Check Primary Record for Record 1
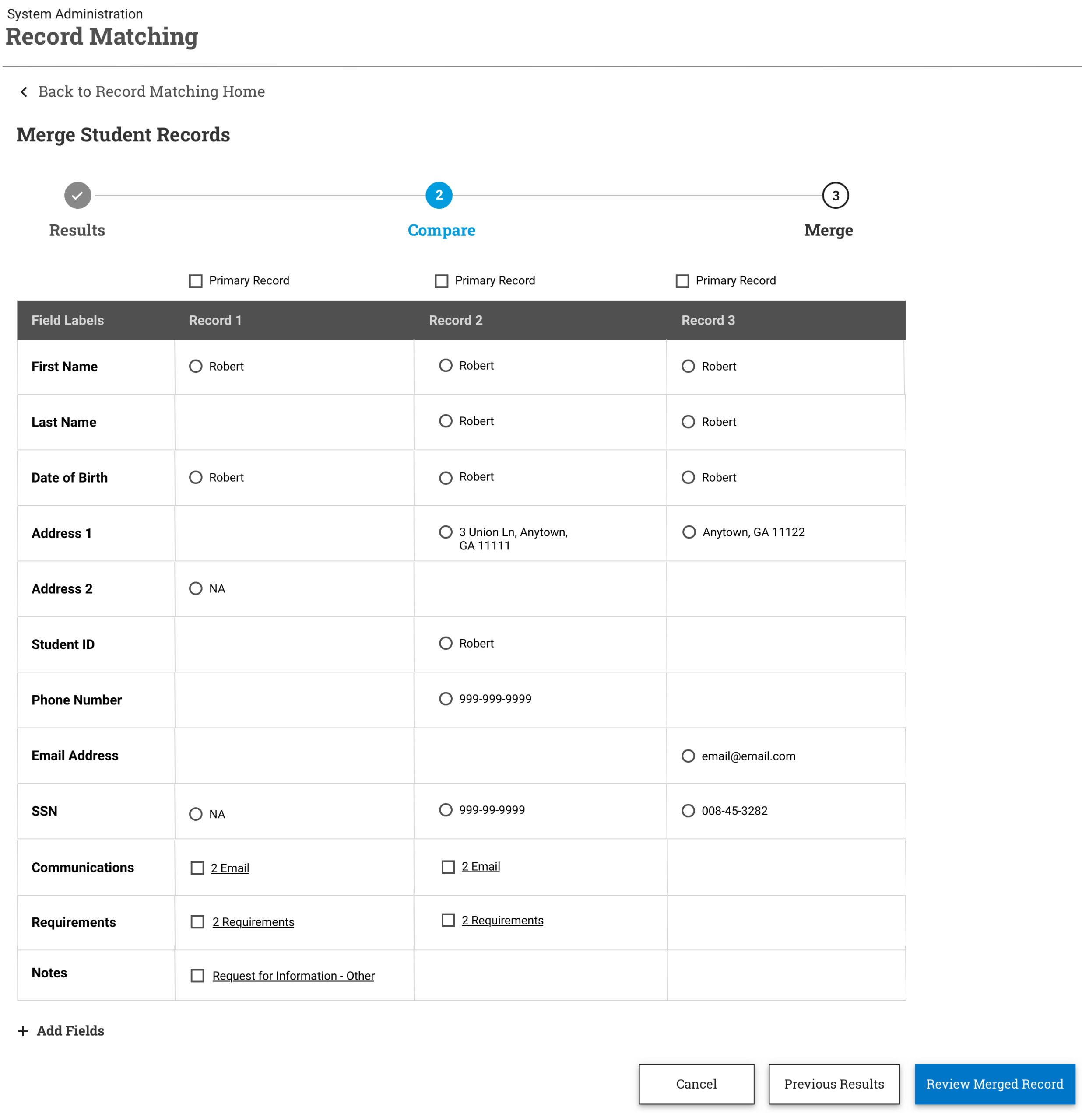The height and width of the screenshot is (1120, 1082). [196, 281]
